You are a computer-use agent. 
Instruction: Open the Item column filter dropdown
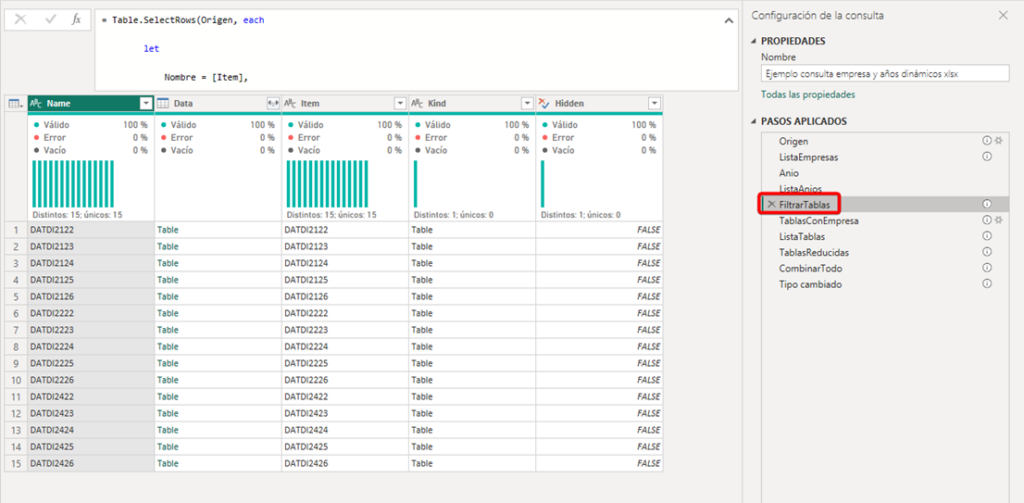click(400, 103)
